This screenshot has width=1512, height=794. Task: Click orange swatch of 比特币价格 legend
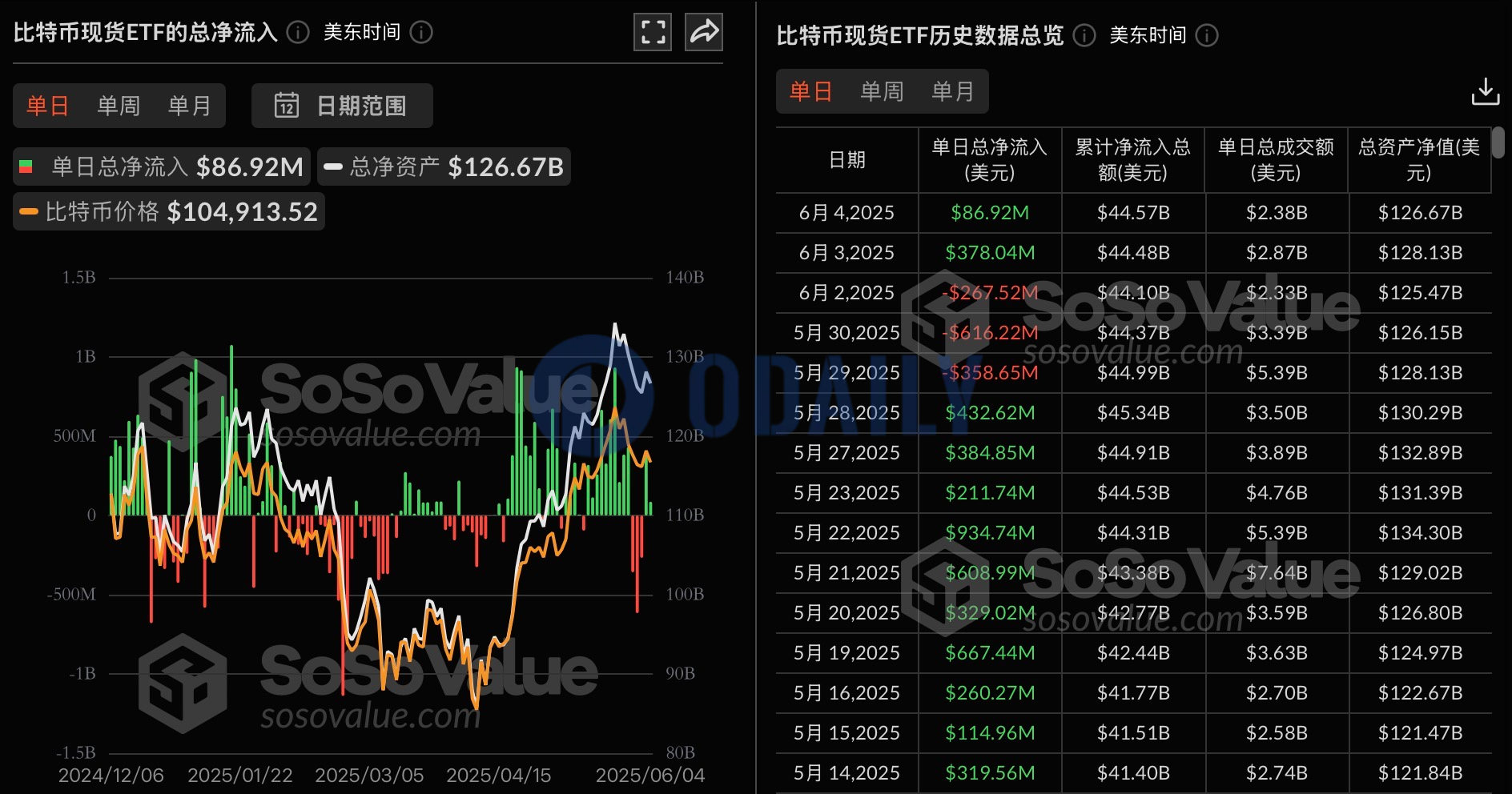29,212
